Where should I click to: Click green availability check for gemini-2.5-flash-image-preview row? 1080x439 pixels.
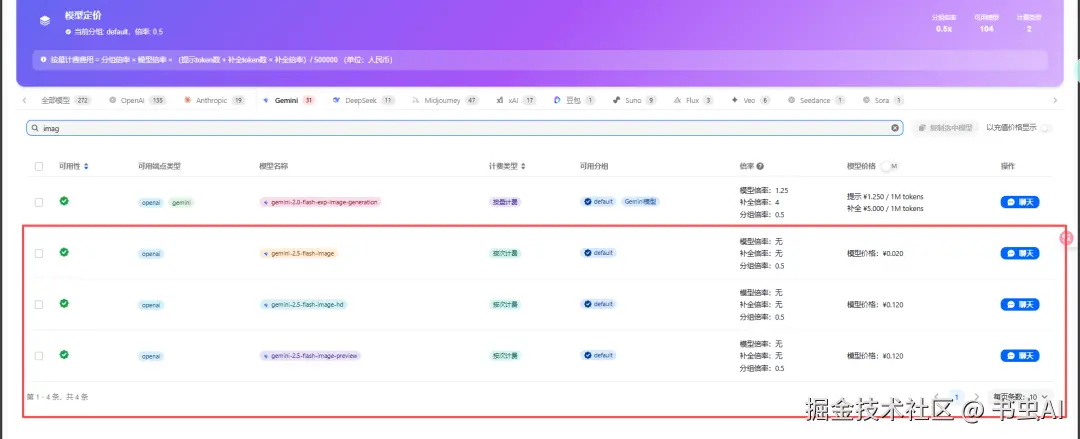64,354
